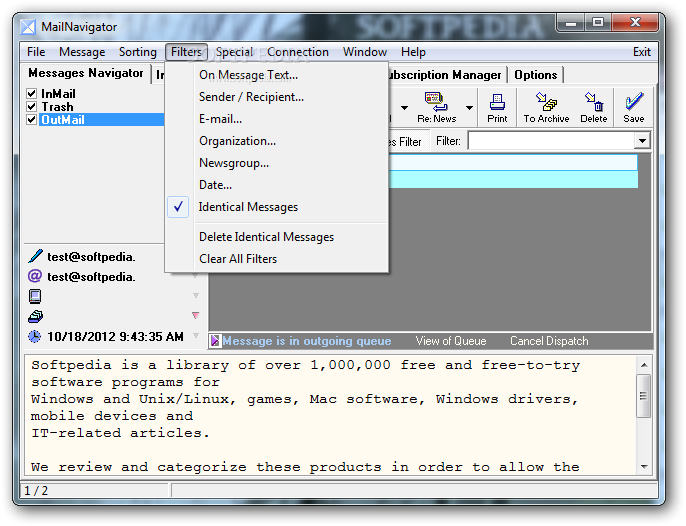Switch to the Options tab
This screenshot has width=686, height=526.
tap(536, 75)
